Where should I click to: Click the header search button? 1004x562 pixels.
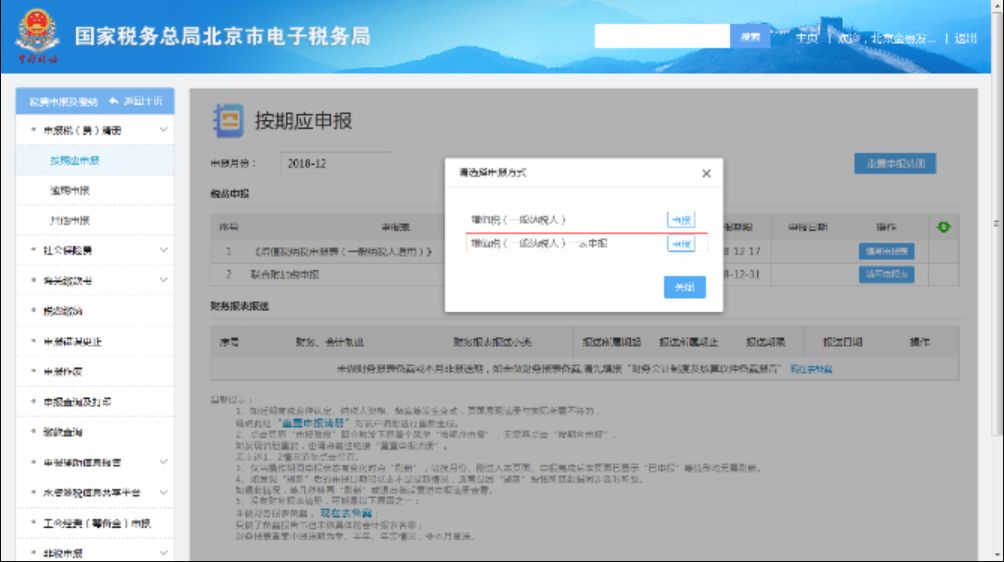[x=750, y=36]
